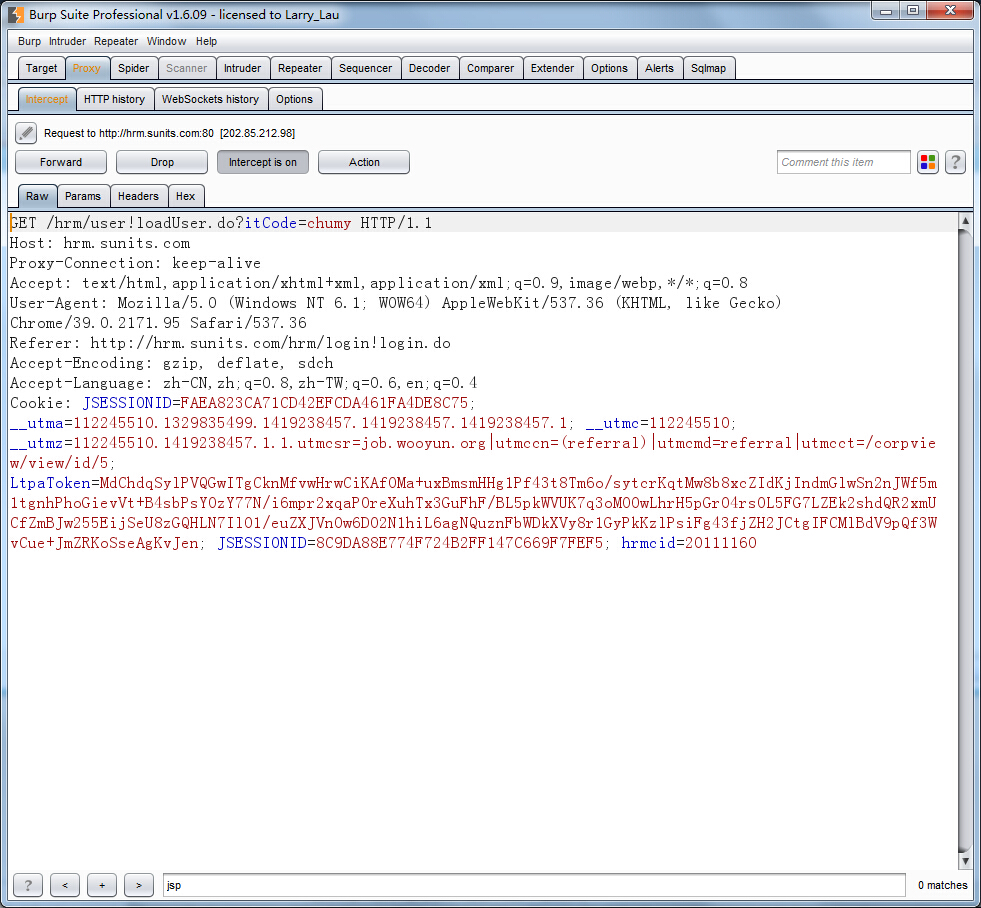Select the Intercept sub-tab

point(47,99)
